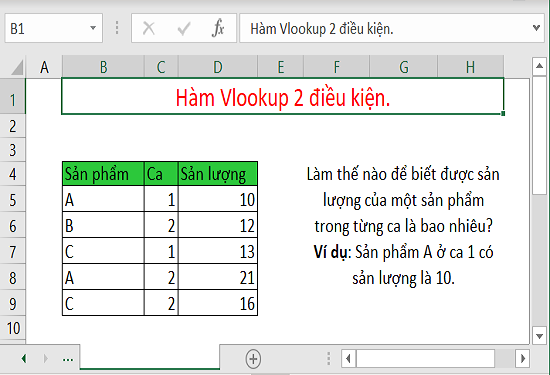This screenshot has height=375, width=550.
Task: Open the sheet list ellipsis
Action: [68, 360]
